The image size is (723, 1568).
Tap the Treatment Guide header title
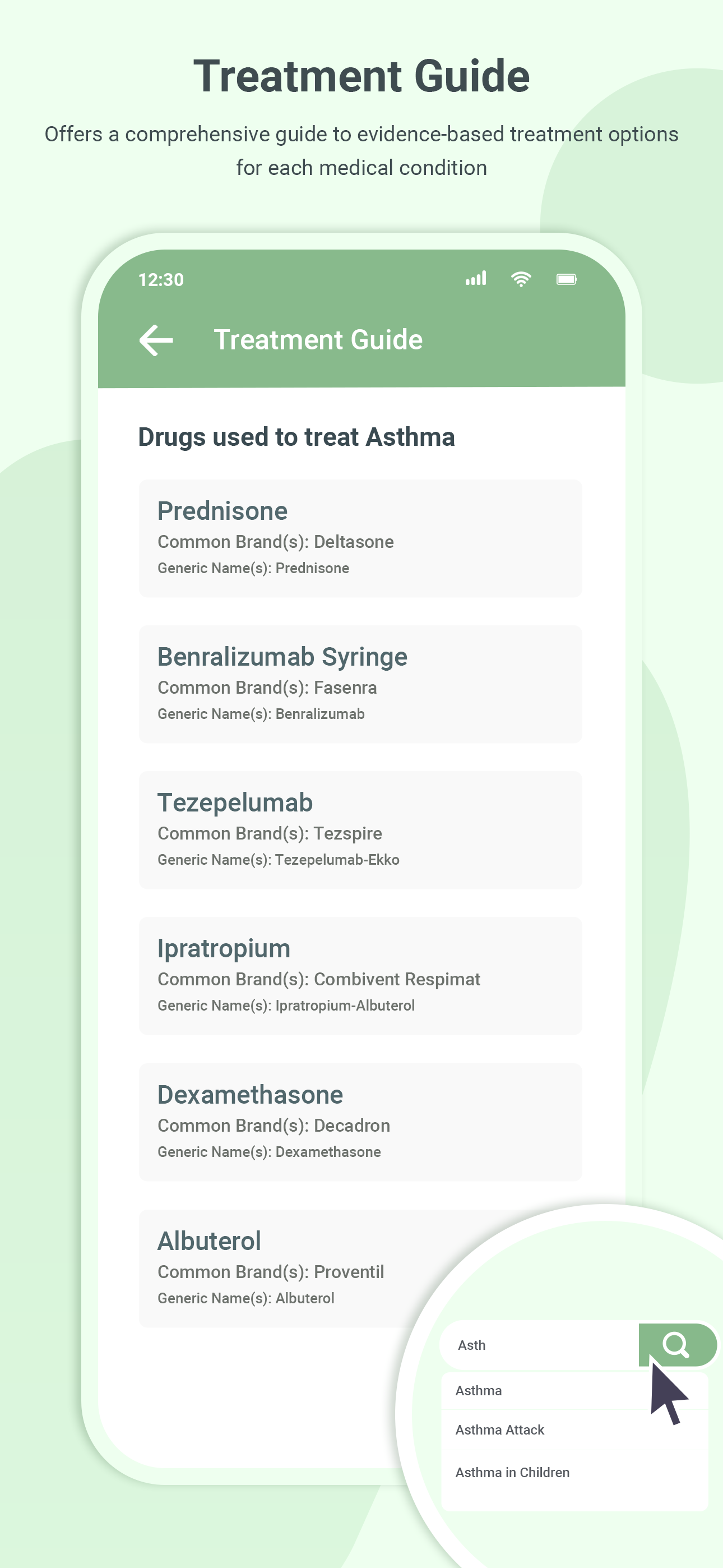coord(318,340)
